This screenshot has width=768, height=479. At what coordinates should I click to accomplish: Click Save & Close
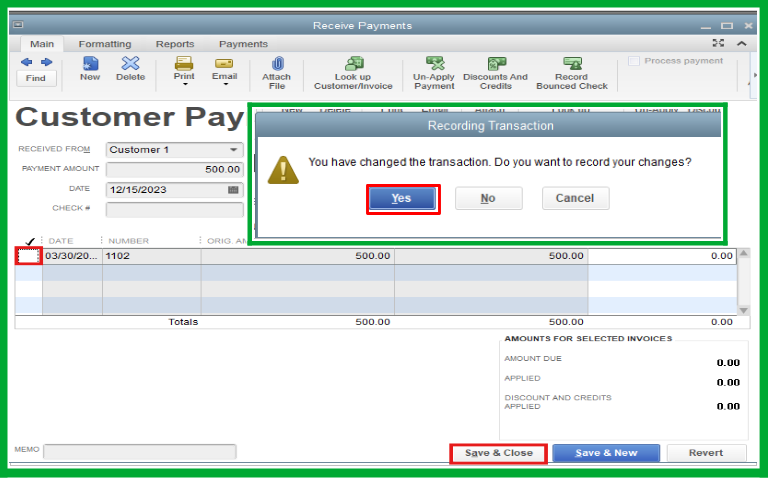point(499,454)
